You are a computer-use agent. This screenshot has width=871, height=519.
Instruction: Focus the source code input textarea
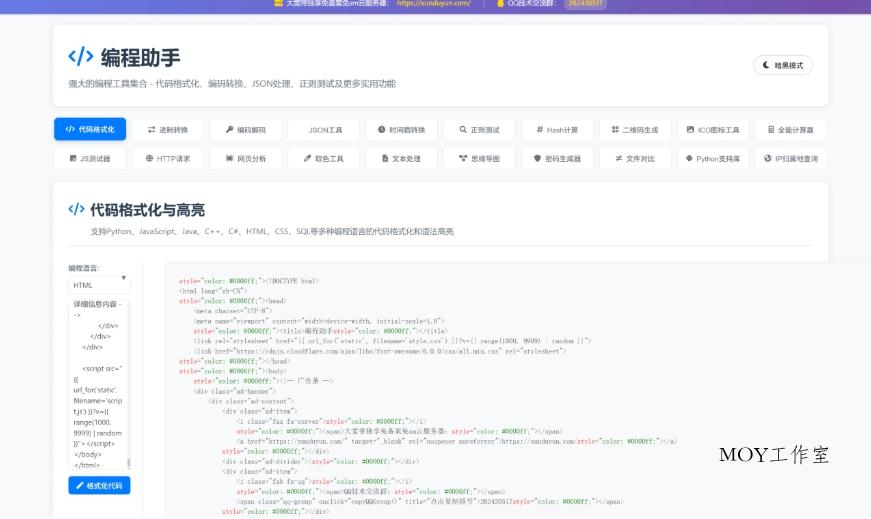(x=99, y=384)
